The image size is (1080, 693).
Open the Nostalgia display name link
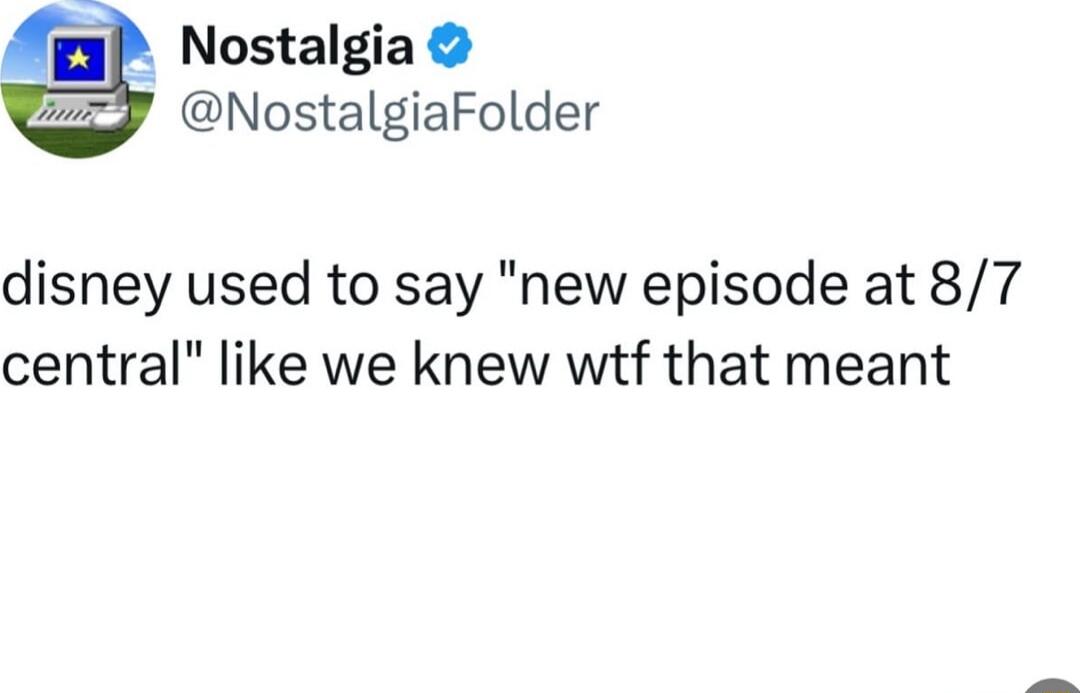click(x=298, y=47)
